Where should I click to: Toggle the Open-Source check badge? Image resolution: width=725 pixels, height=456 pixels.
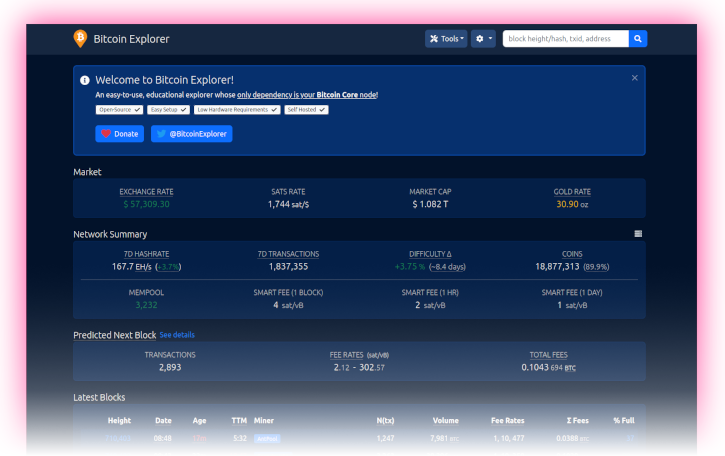[119, 110]
